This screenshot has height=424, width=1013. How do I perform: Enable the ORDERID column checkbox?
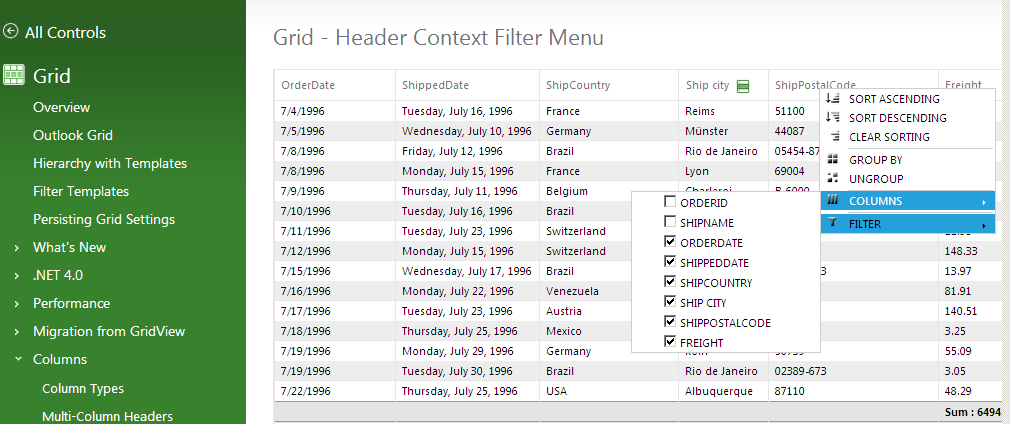(670, 202)
